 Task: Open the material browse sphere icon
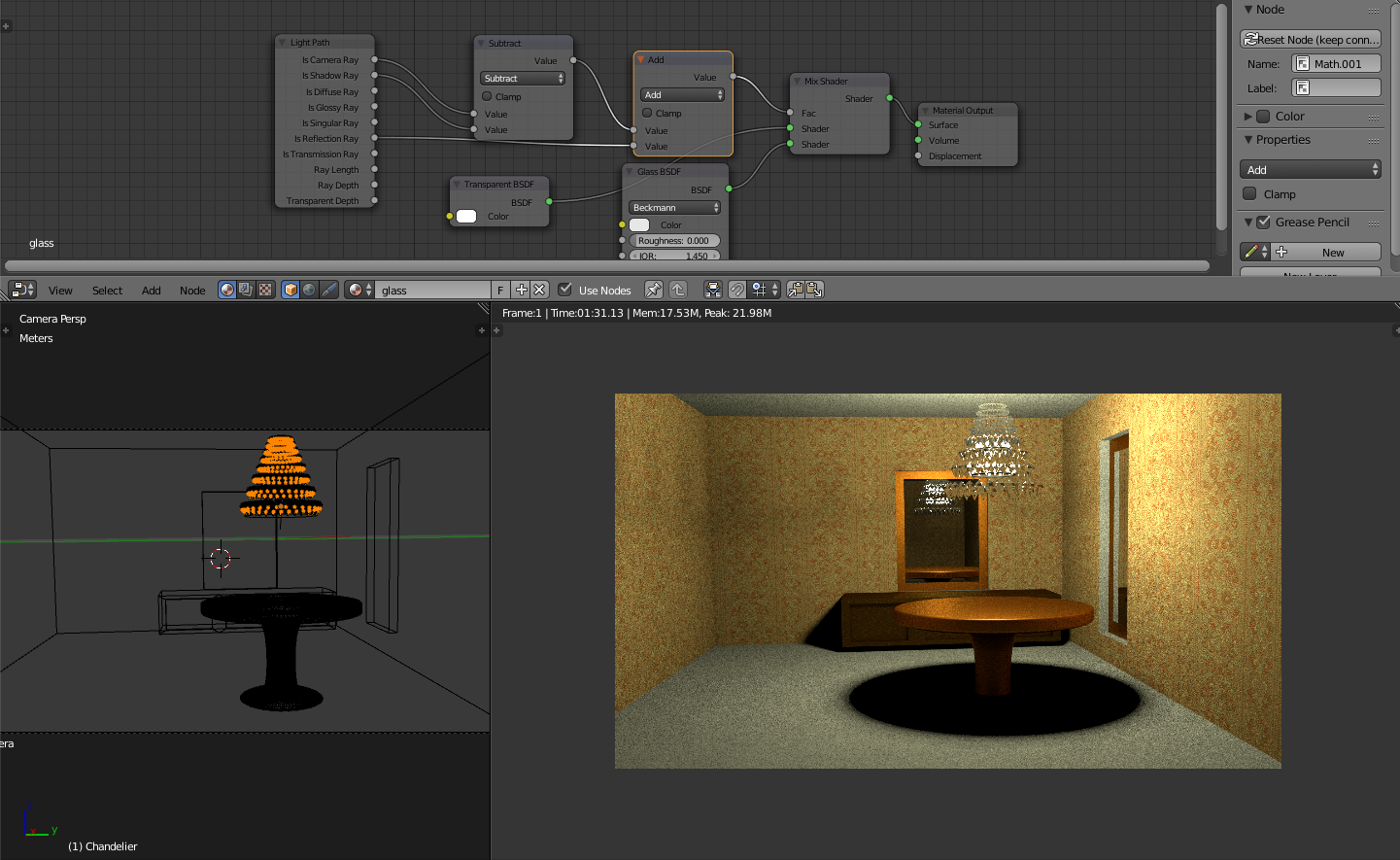[x=359, y=290]
